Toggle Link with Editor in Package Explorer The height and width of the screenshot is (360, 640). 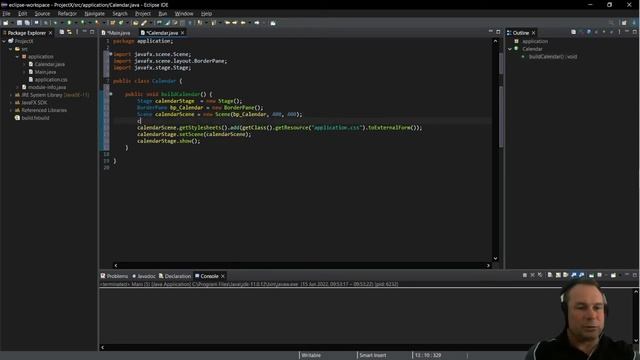69,32
